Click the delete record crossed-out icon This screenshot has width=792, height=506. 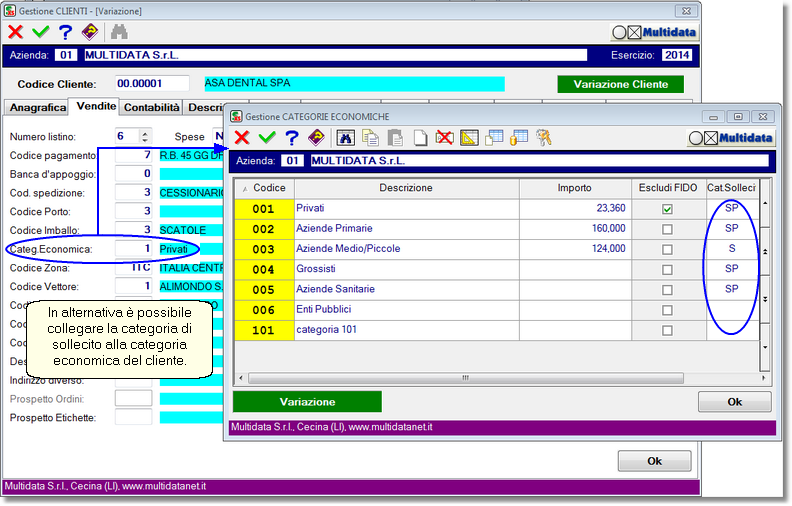pos(444,137)
